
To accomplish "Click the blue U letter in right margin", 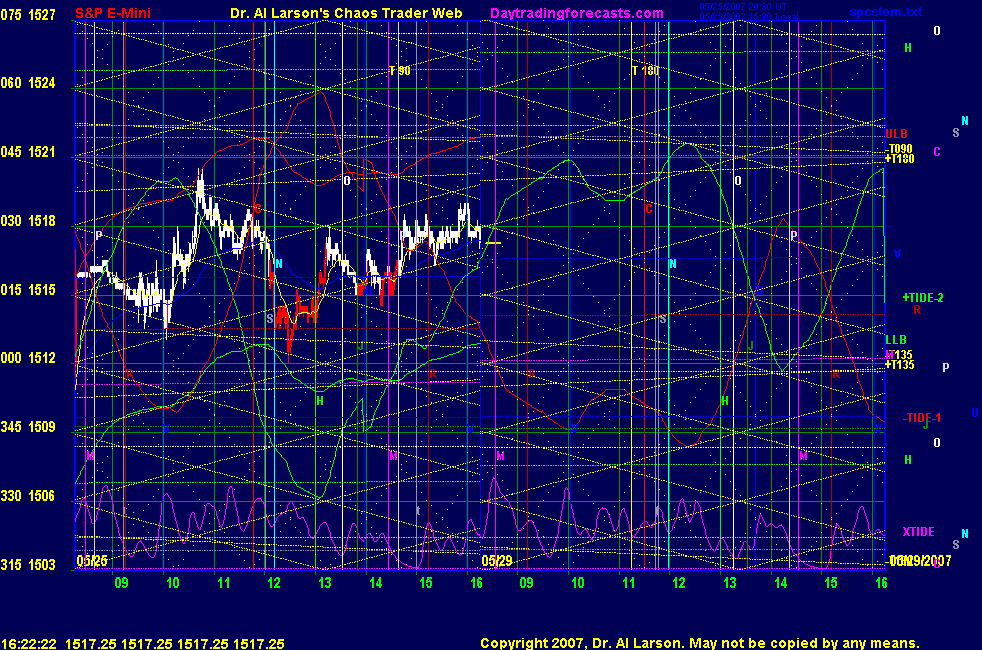I will (974, 413).
